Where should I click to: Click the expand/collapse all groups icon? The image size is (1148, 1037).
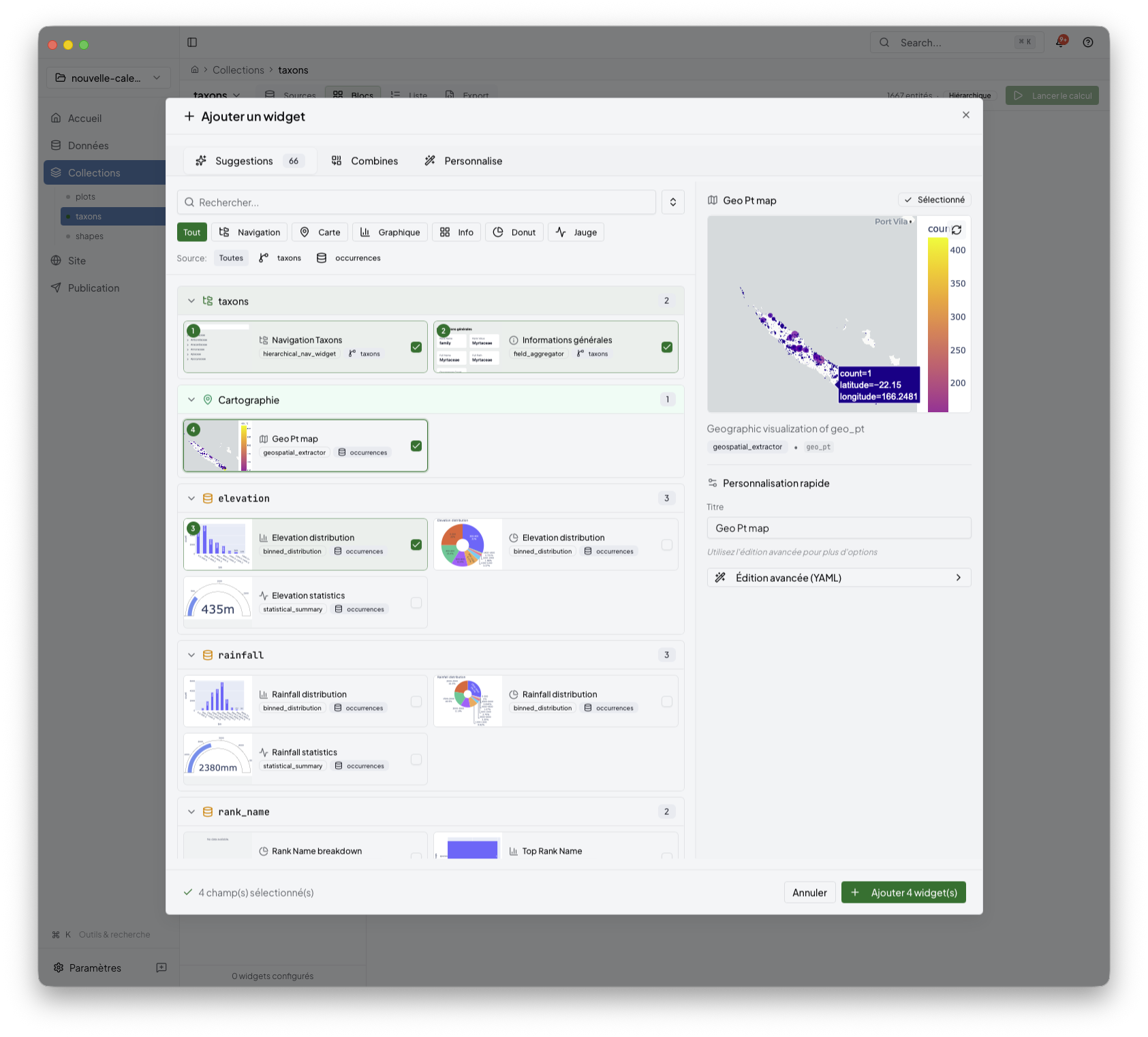coord(672,202)
